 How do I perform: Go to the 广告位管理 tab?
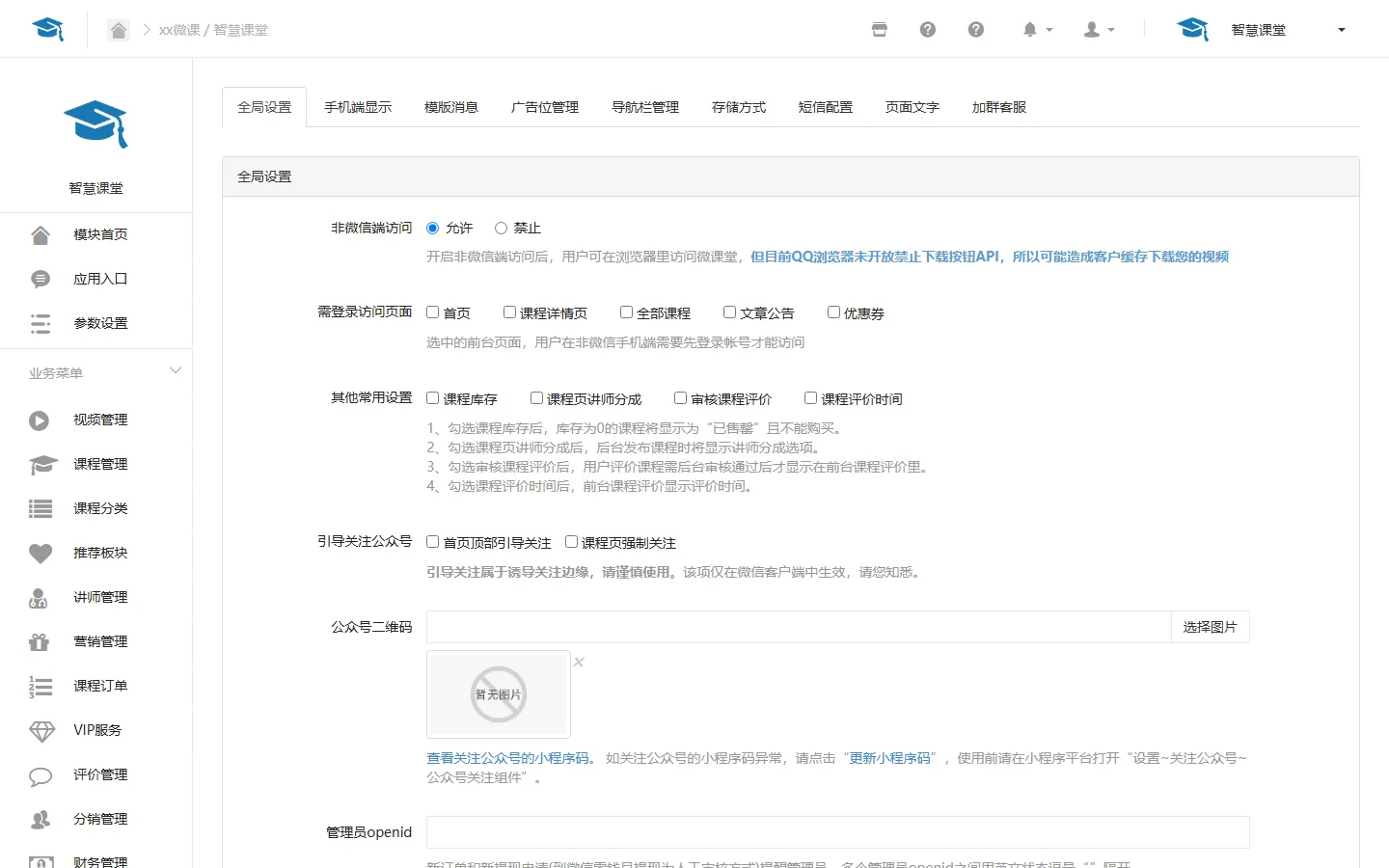click(x=545, y=107)
